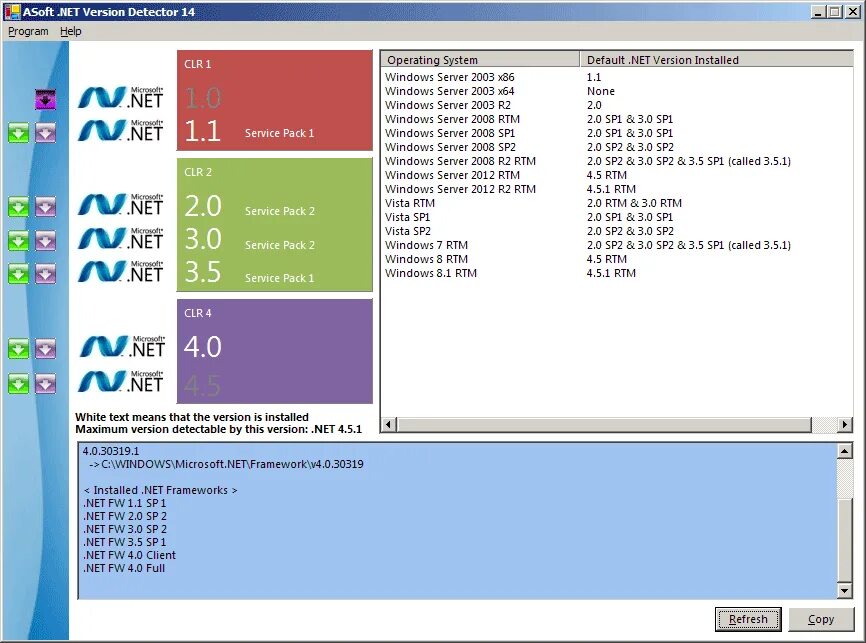Click the green download icon beside .NET 3.0
This screenshot has height=643, width=866.
(18, 240)
